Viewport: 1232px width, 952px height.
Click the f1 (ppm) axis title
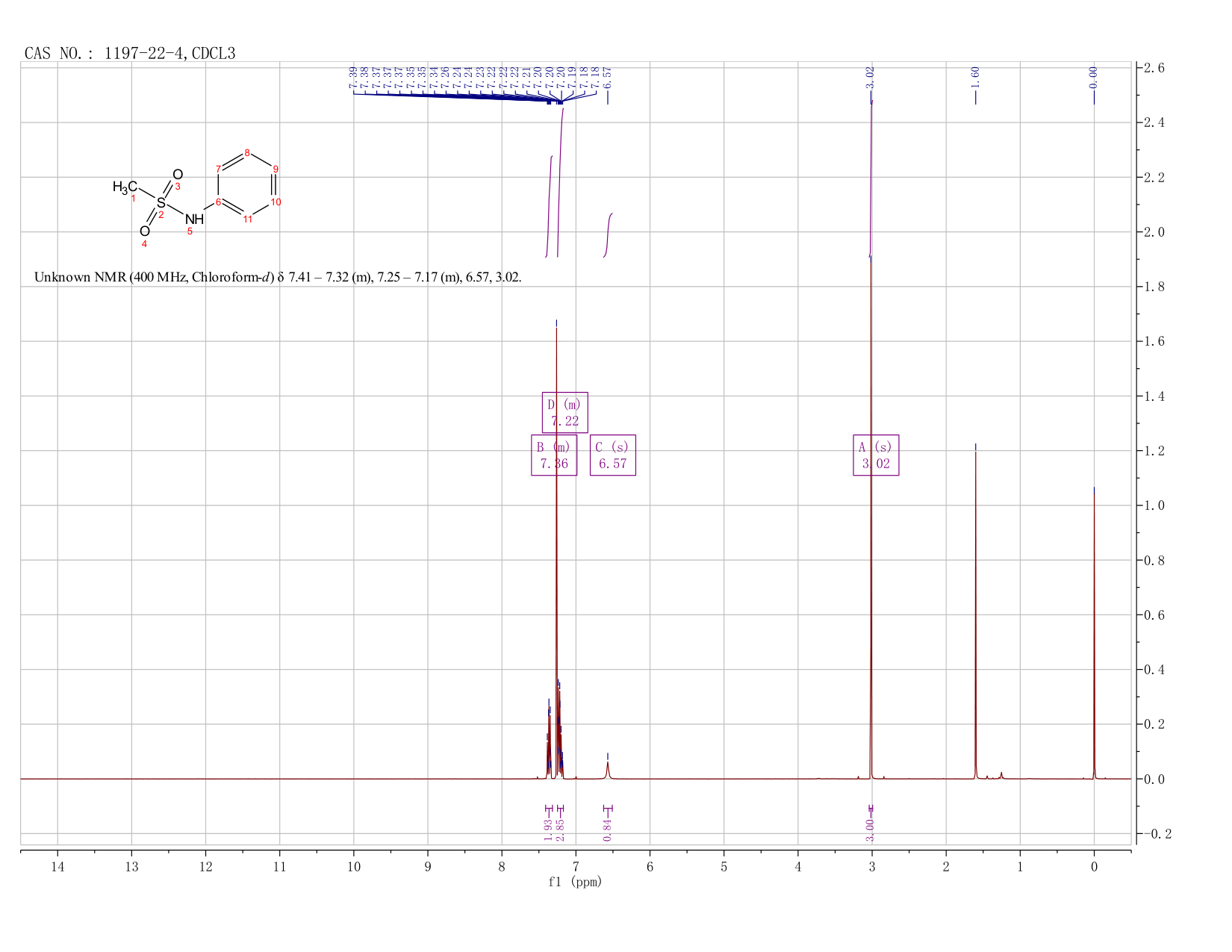click(575, 882)
